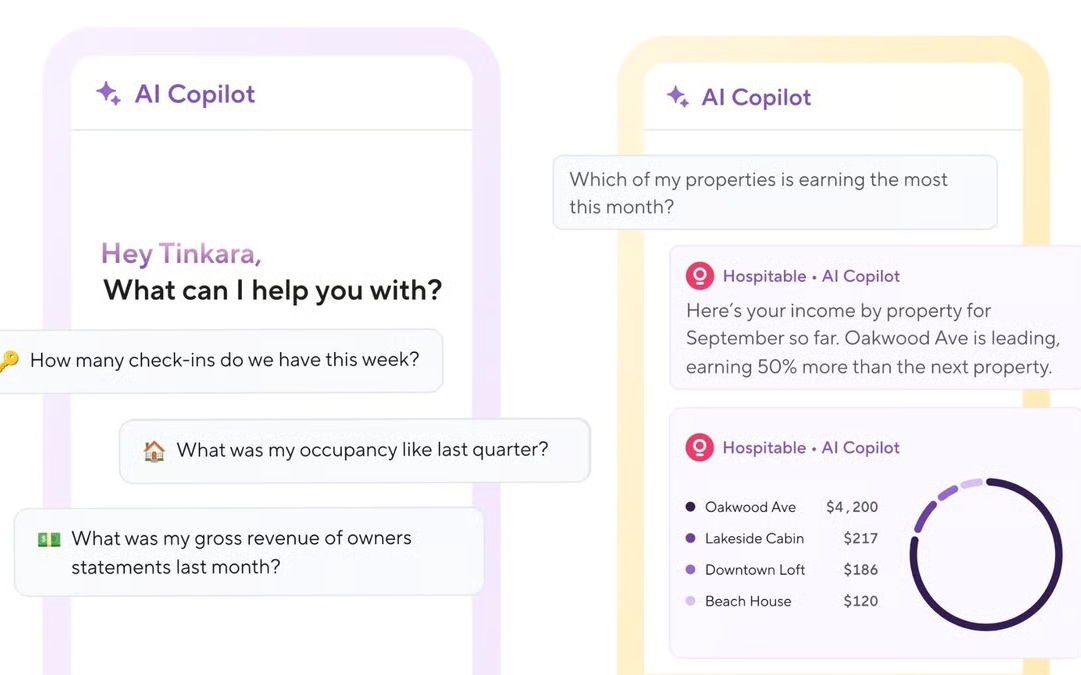Click 'Hospitable • AI Copilot' label on chart card
This screenshot has height=675, width=1081.
pyautogui.click(x=811, y=447)
